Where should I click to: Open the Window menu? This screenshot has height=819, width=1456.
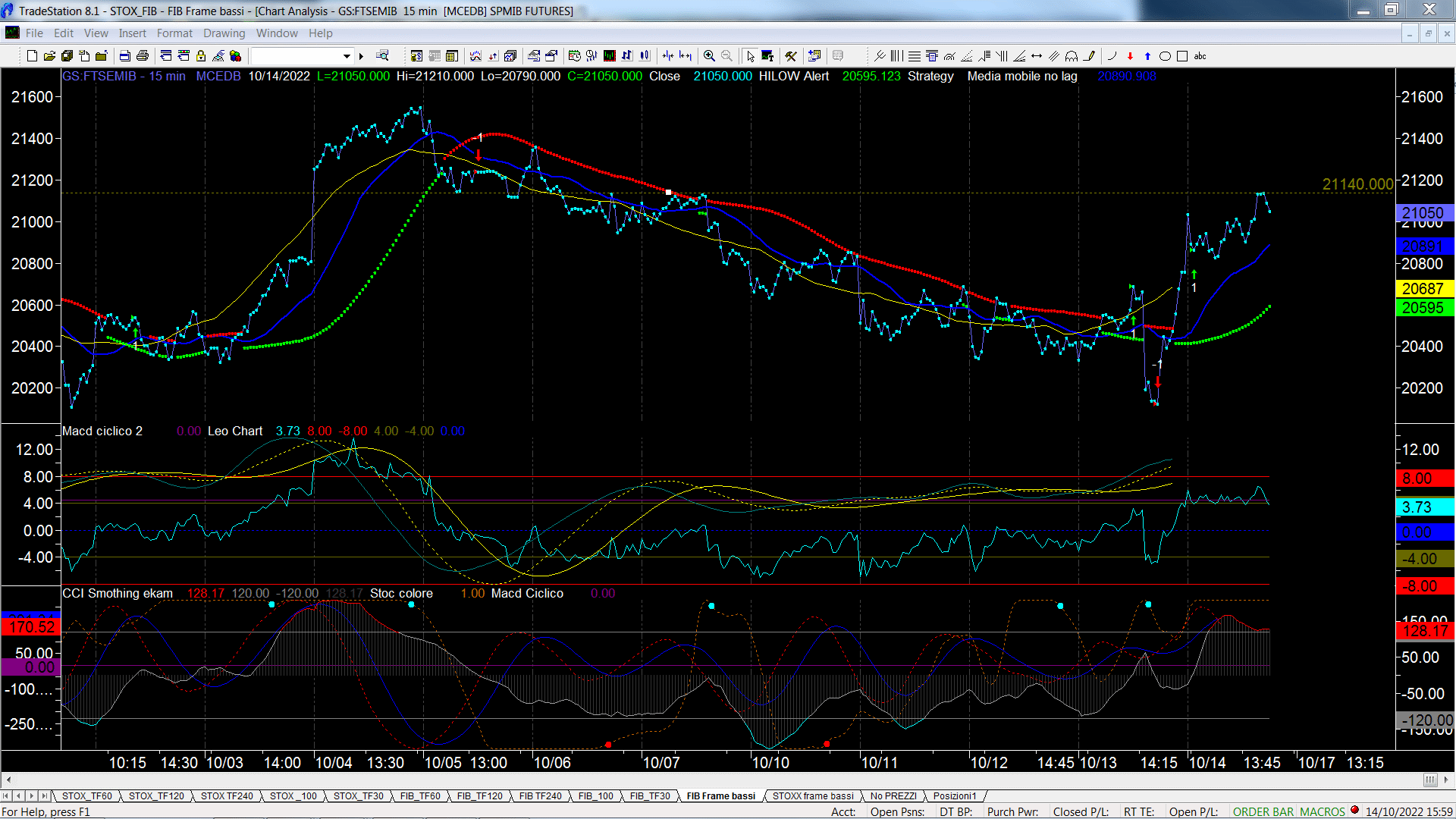(x=277, y=33)
